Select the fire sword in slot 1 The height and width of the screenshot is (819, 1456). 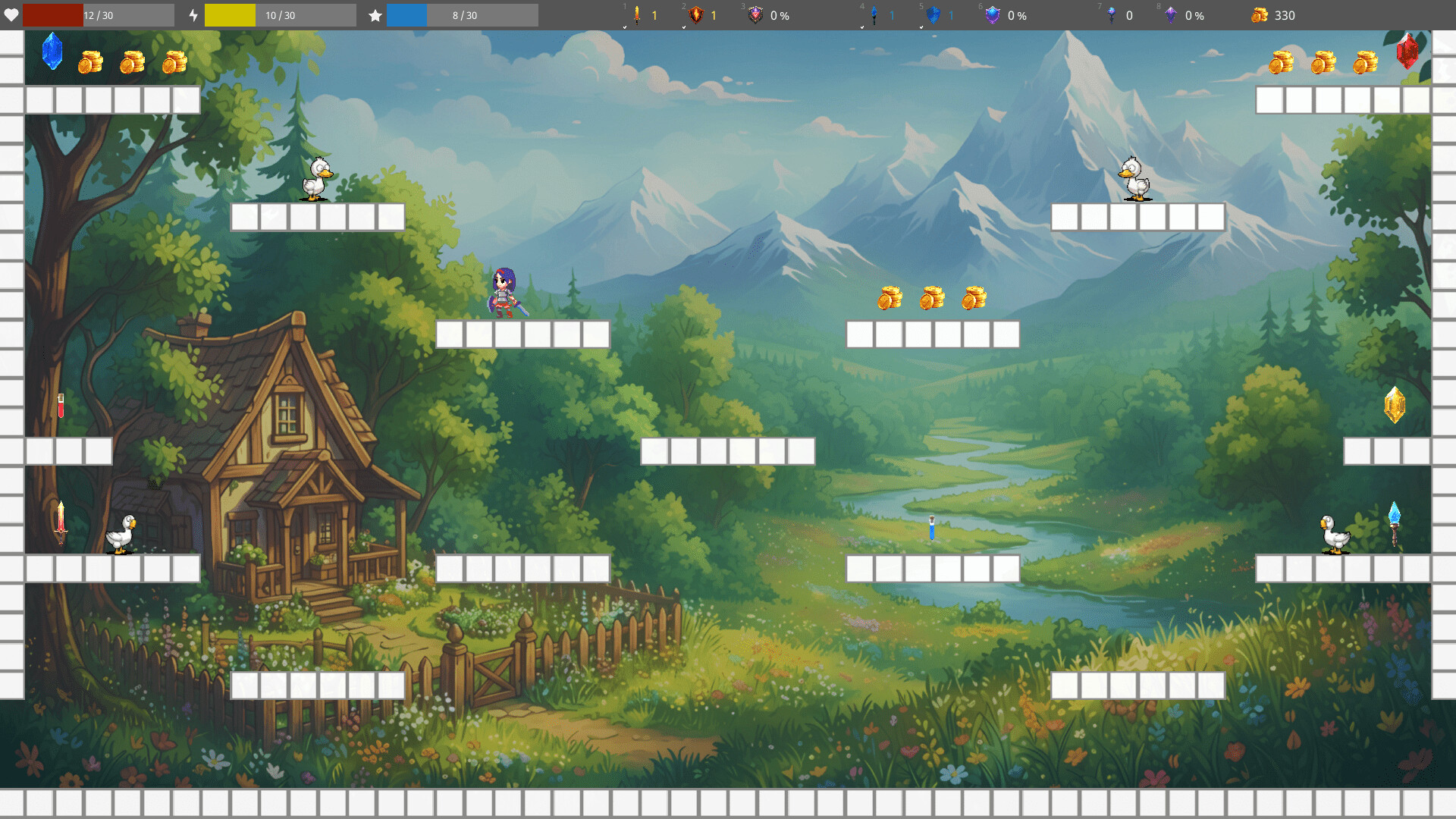[637, 15]
